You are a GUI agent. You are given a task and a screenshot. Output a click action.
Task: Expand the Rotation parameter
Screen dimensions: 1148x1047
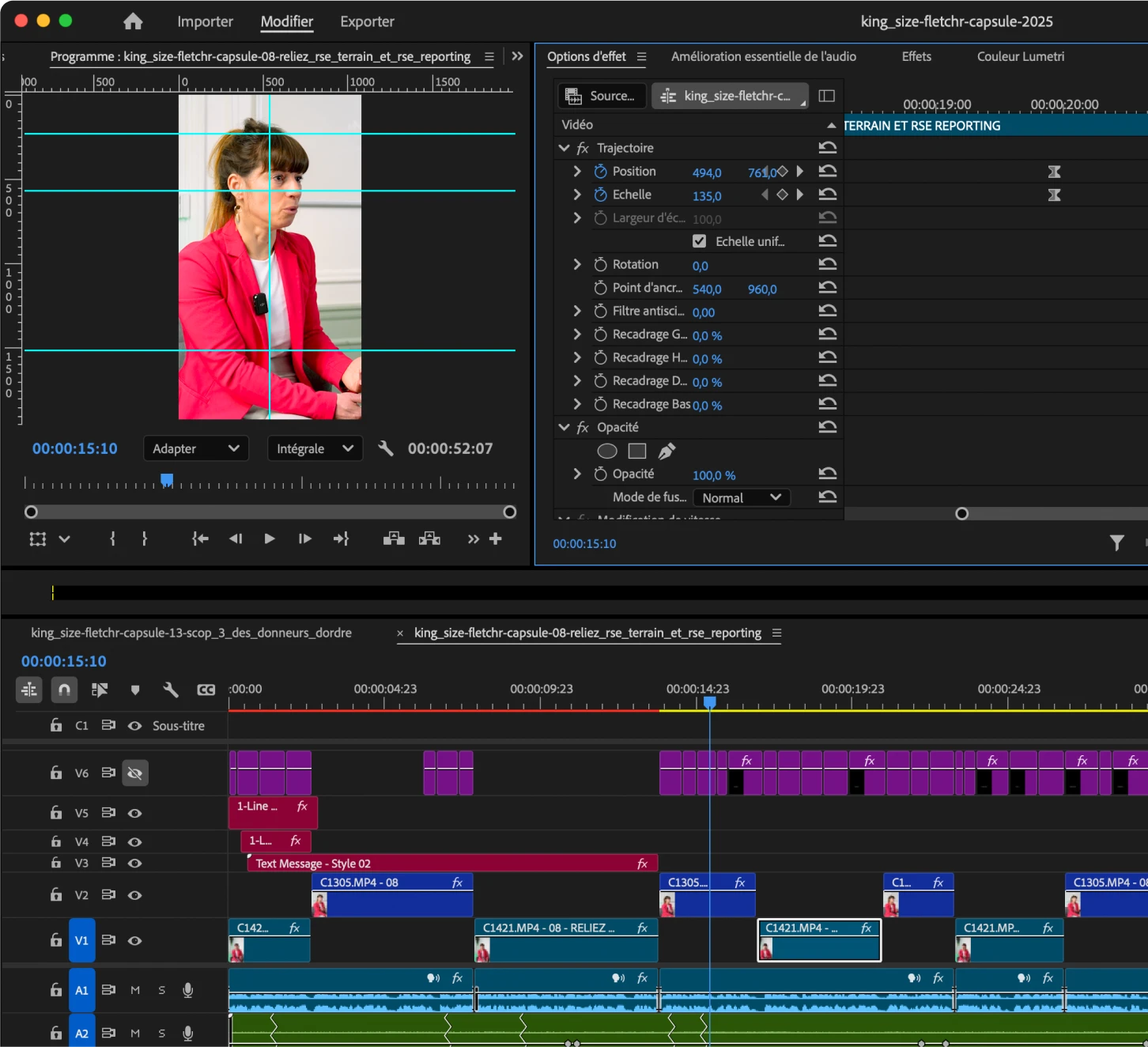pyautogui.click(x=577, y=264)
